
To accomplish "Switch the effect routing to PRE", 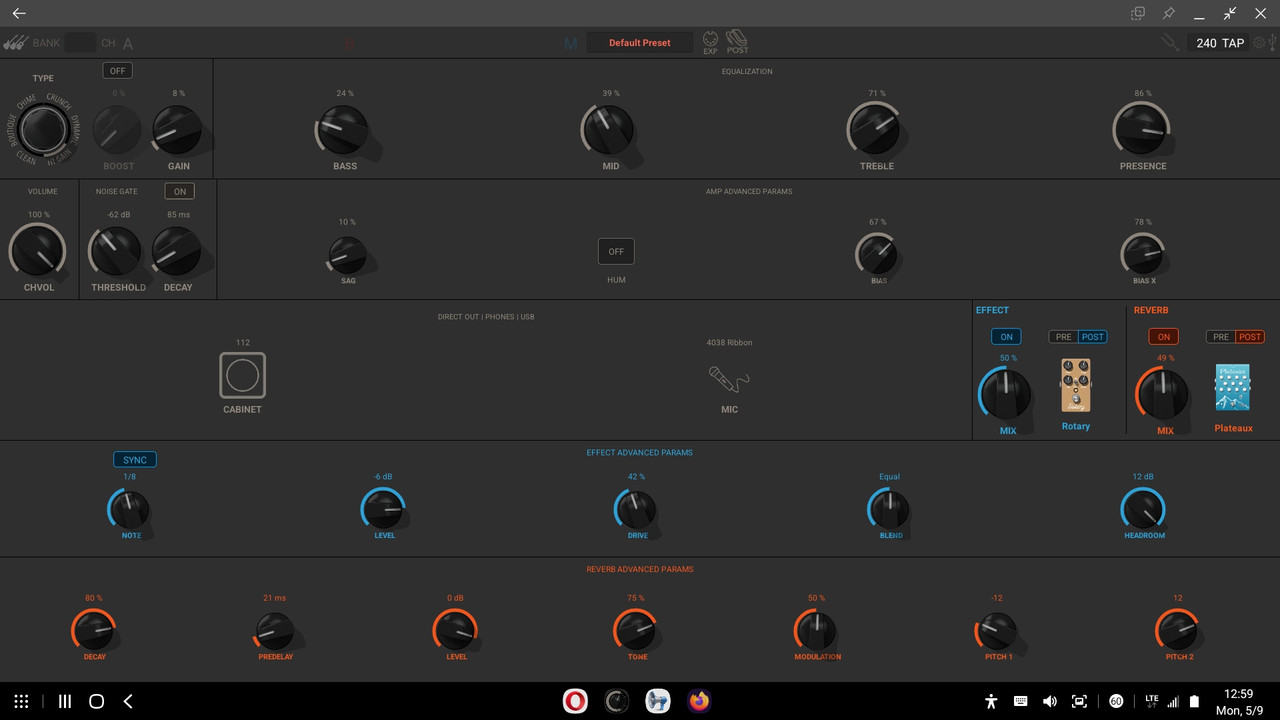I will (1062, 337).
